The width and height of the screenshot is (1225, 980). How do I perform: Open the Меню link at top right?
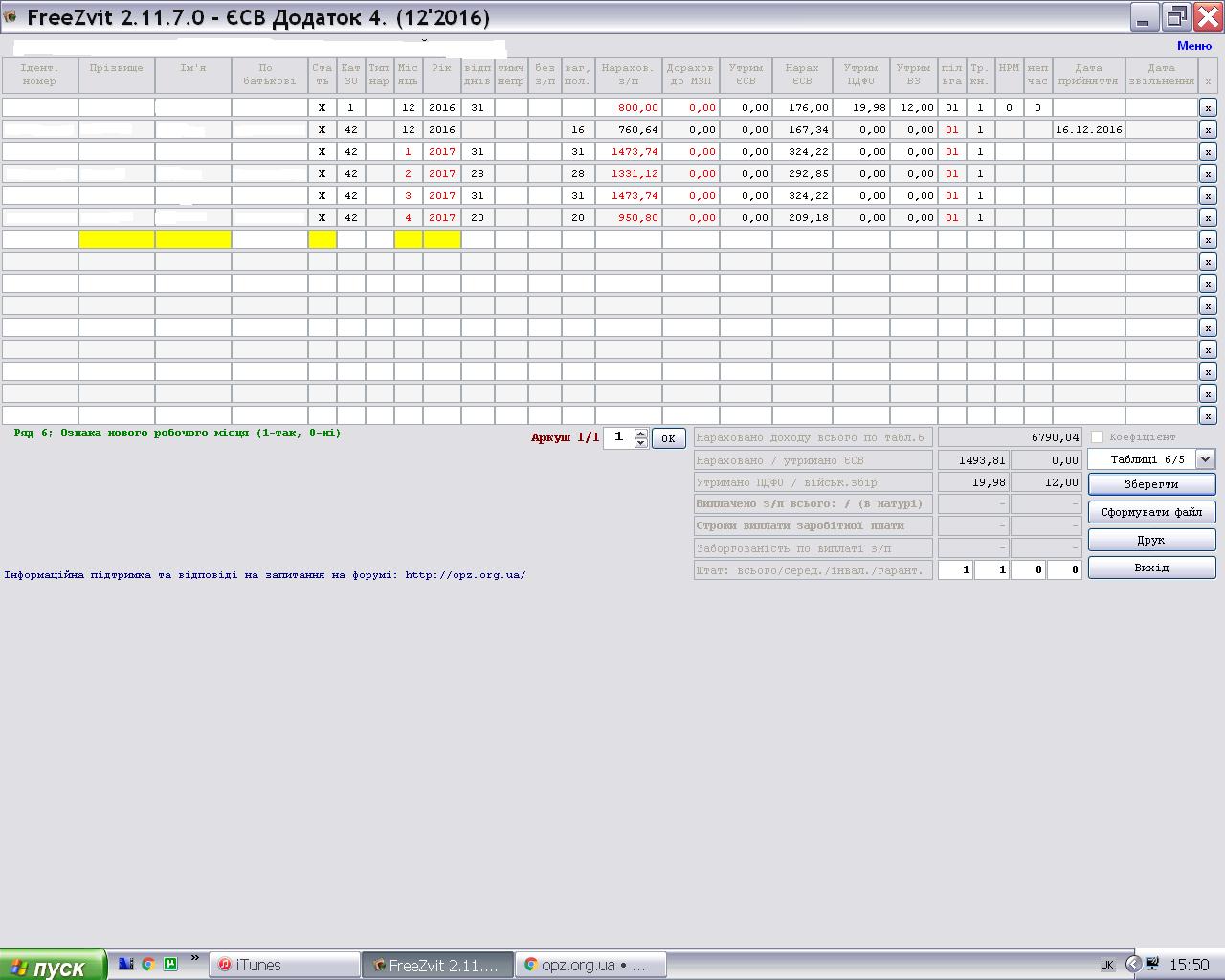coord(1193,45)
